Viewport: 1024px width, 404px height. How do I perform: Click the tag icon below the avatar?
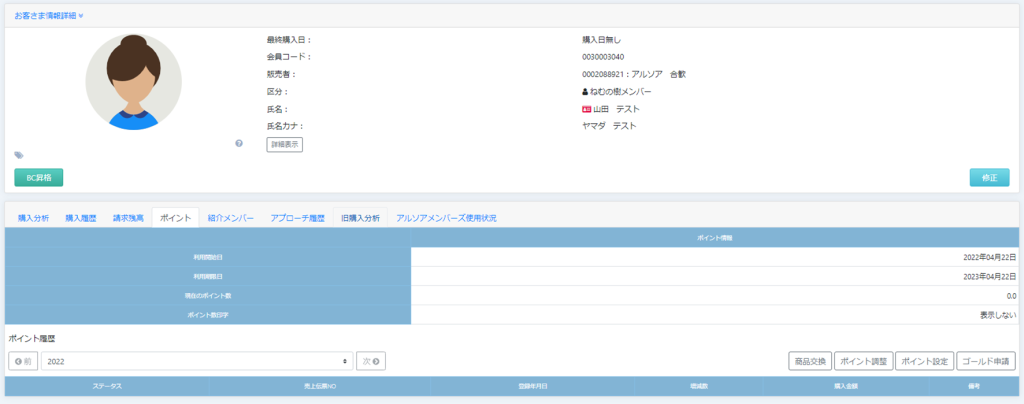click(18, 155)
